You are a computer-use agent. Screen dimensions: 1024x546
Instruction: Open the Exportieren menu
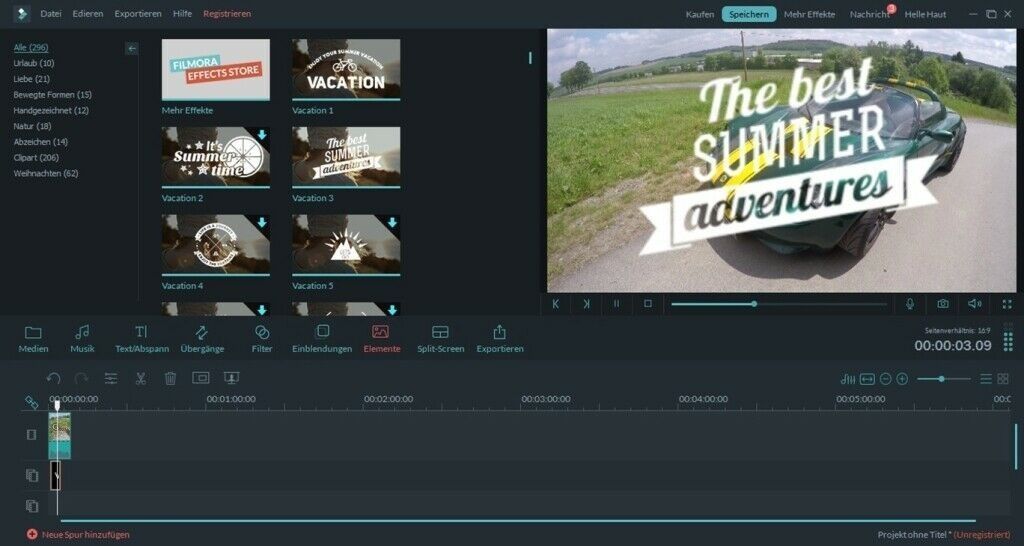(138, 14)
